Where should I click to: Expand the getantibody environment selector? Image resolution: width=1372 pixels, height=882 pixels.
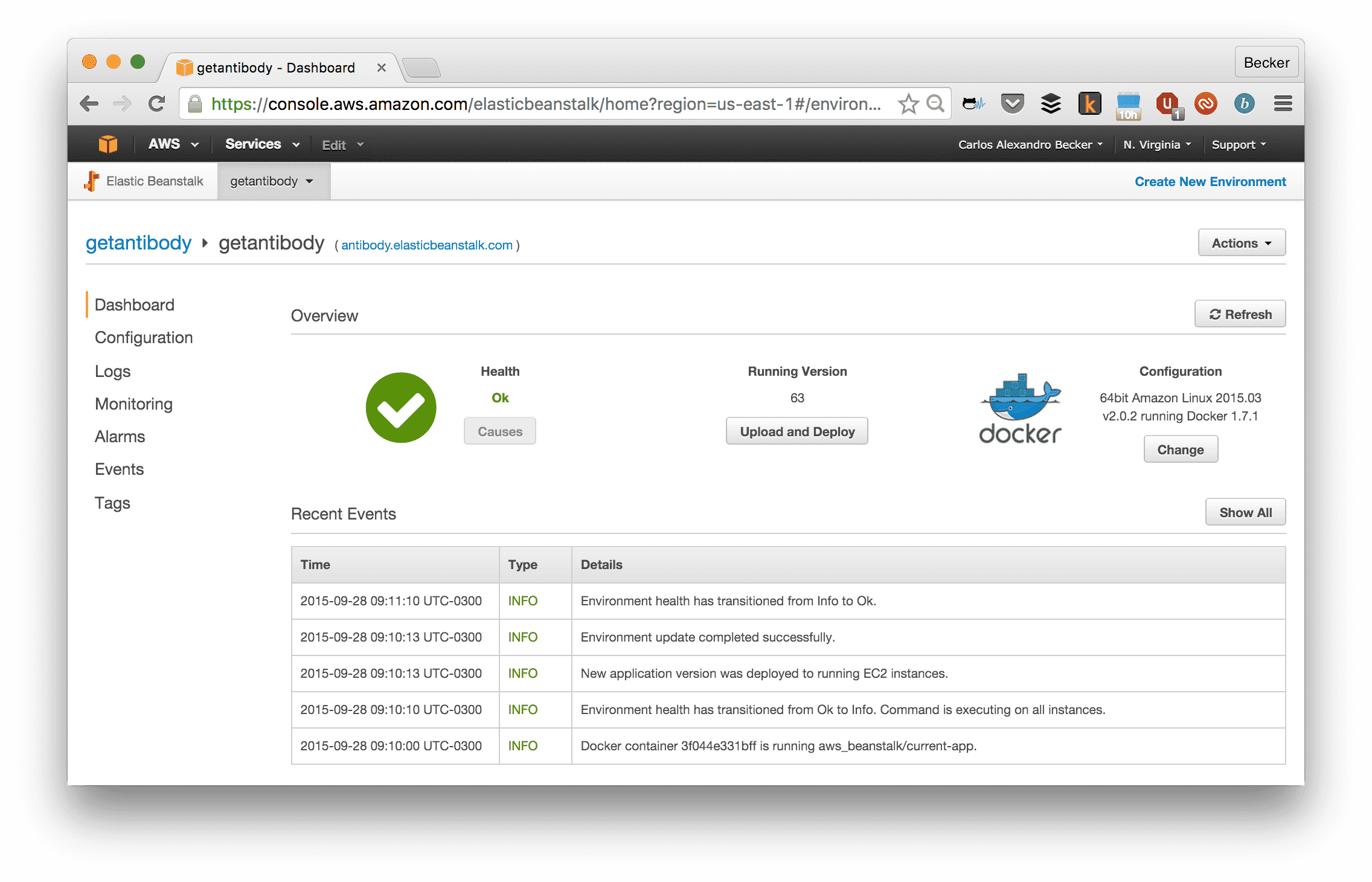273,181
